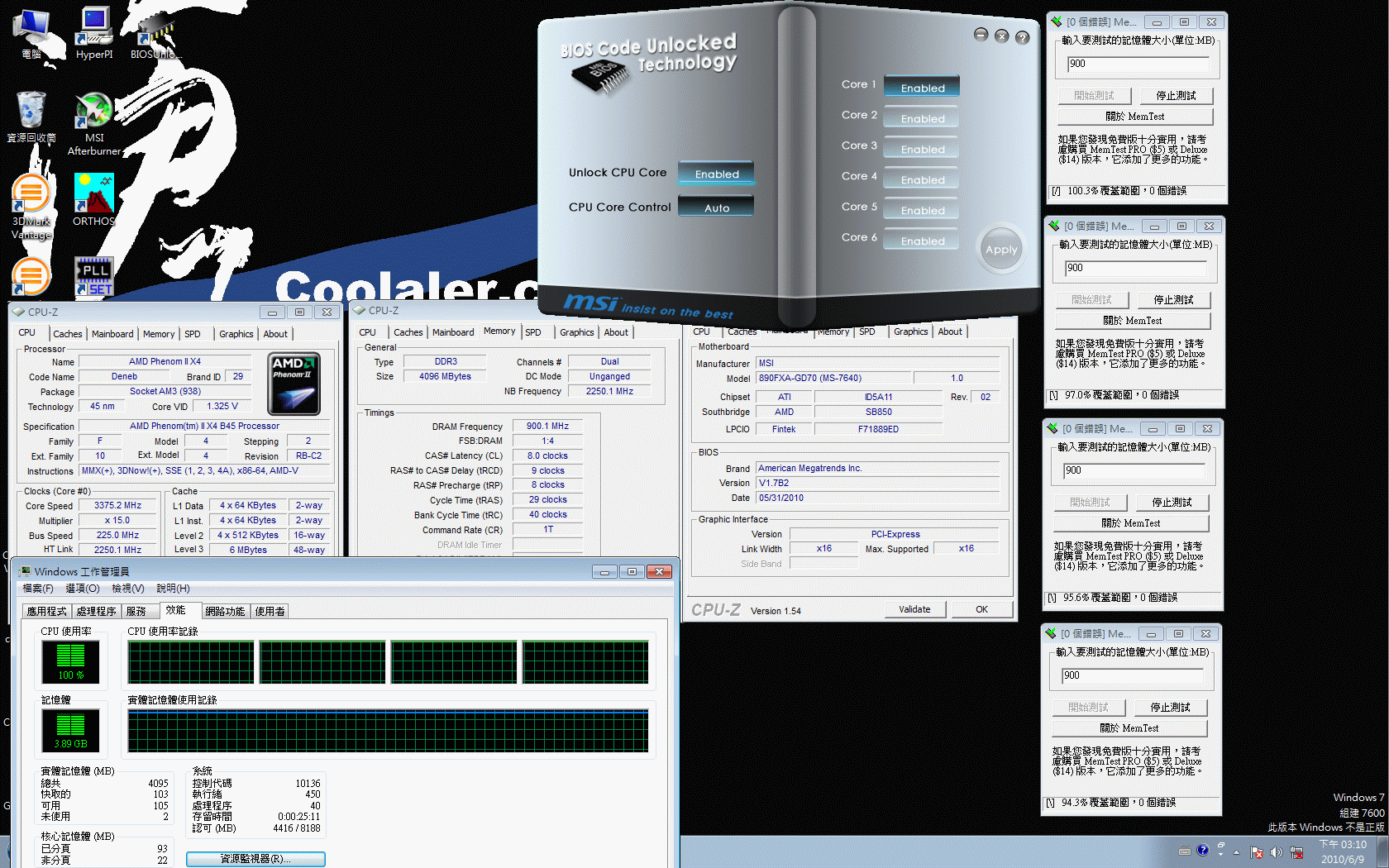This screenshot has height=868, width=1389.
Task: Switch to 網路功能 tab in Task Manager
Action: coord(225,612)
